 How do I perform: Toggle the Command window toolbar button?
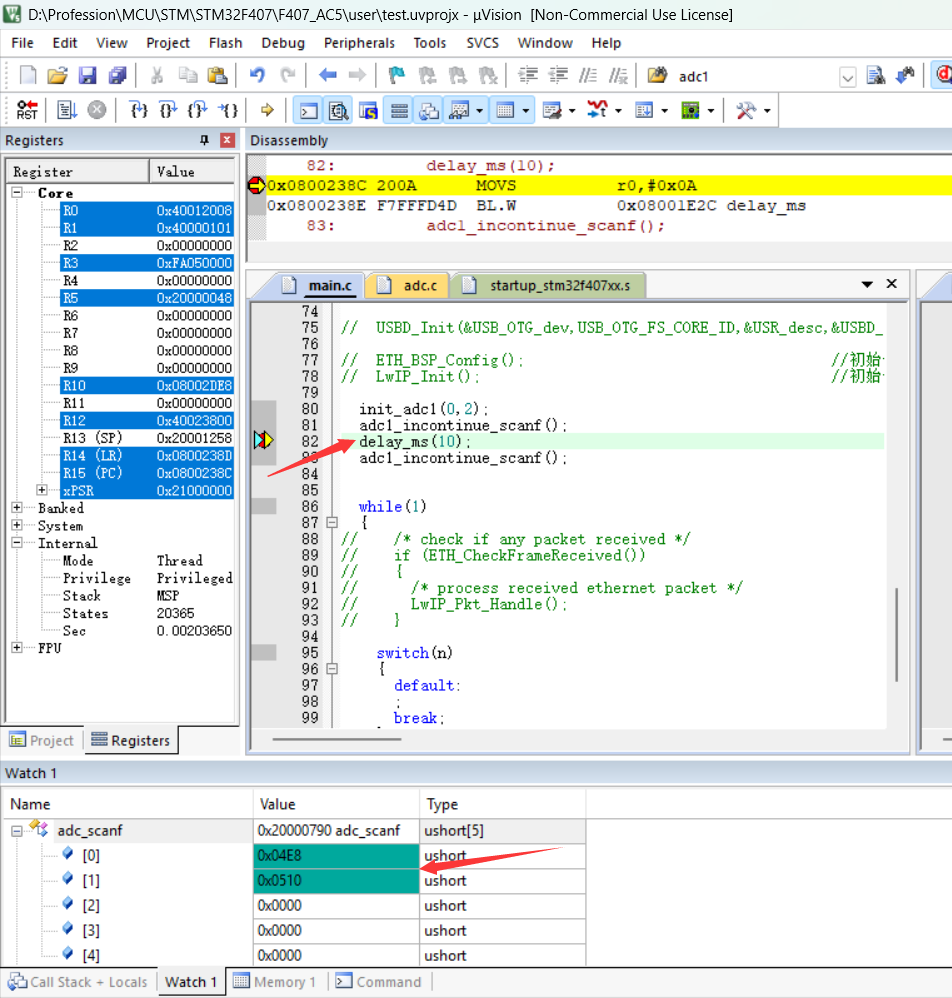pos(310,110)
